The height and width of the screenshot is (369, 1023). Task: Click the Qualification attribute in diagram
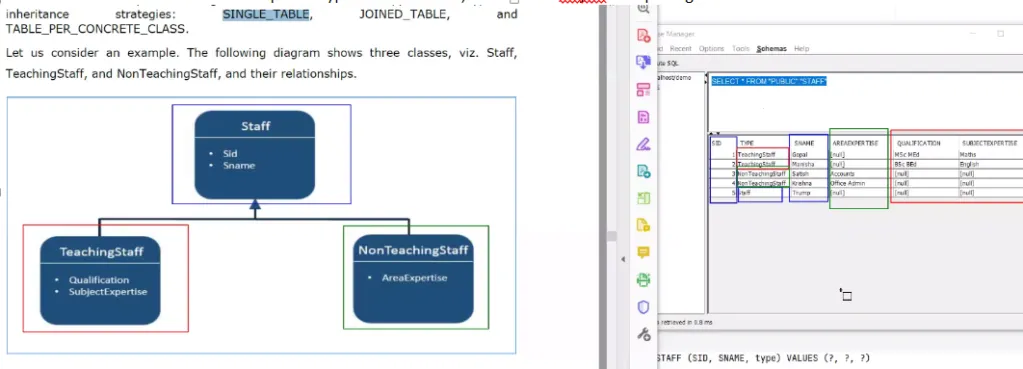[99, 280]
